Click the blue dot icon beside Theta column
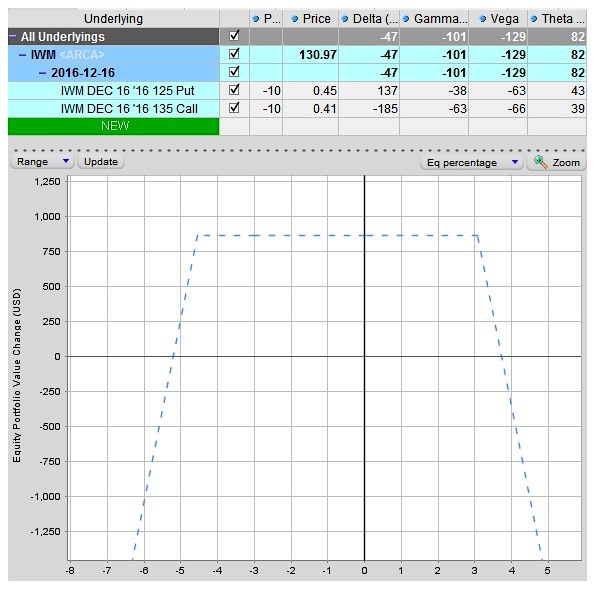Screen dimensions: 597x590 534,19
